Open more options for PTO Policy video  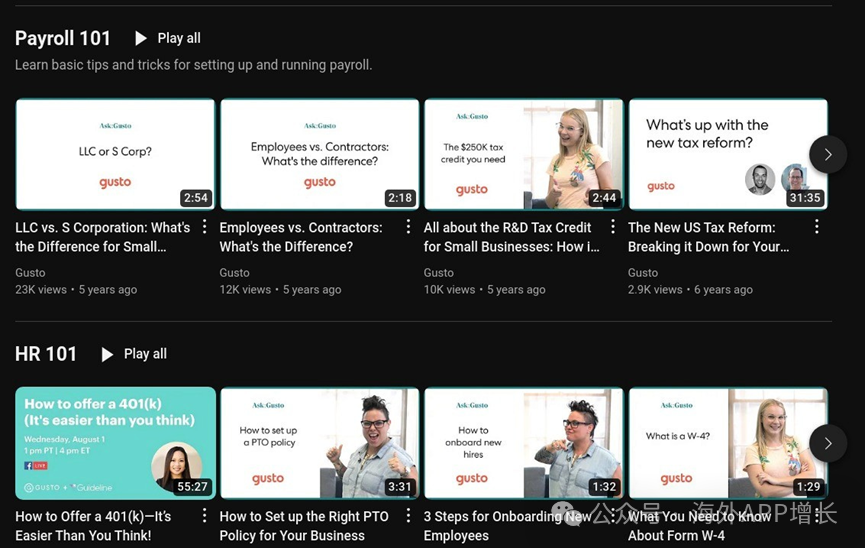[x=408, y=515]
